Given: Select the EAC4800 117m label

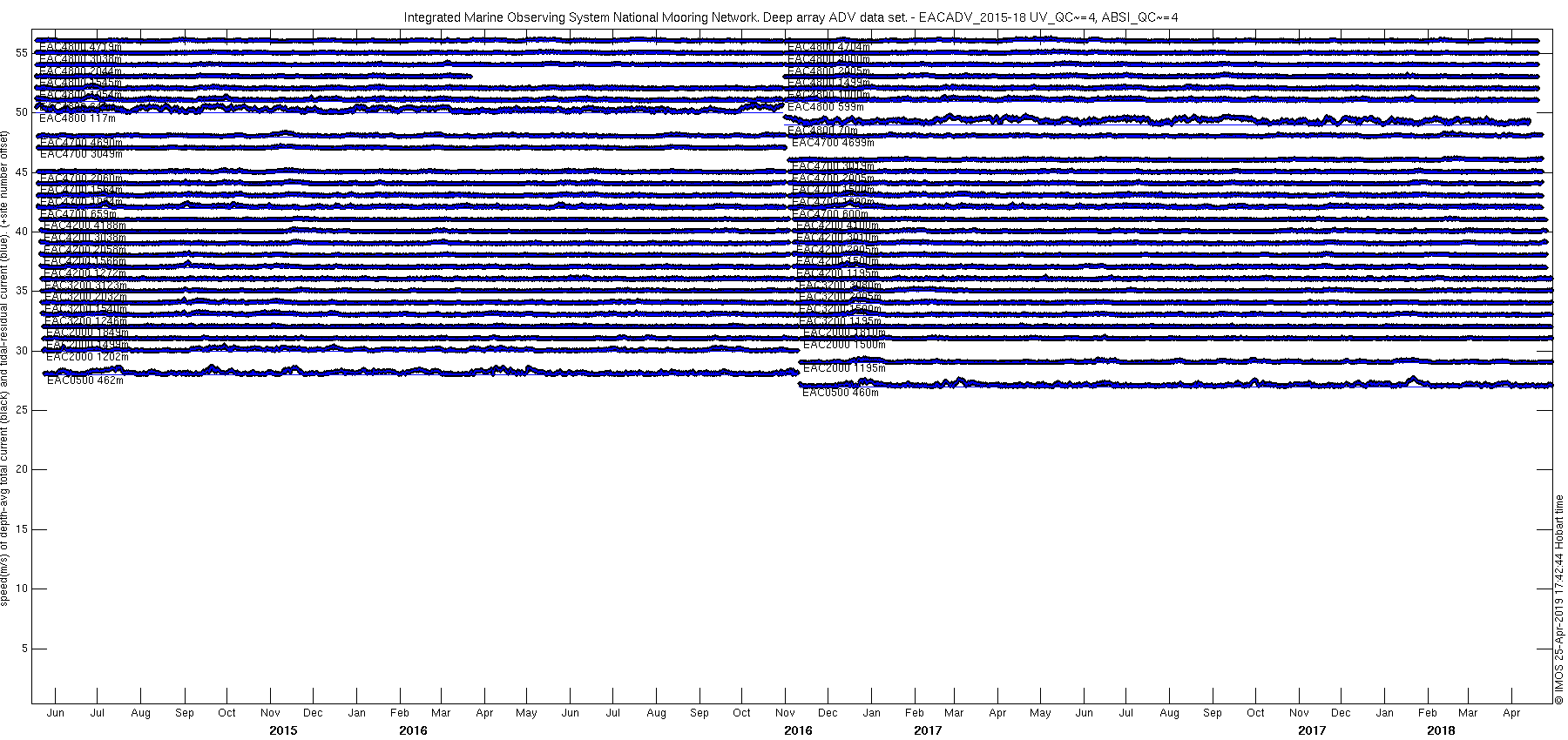Looking at the screenshot, I should point(78,118).
